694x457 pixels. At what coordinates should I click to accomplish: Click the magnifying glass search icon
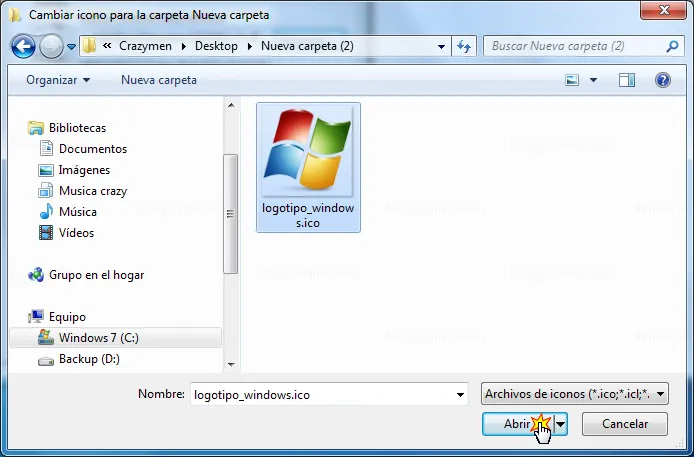pos(672,46)
